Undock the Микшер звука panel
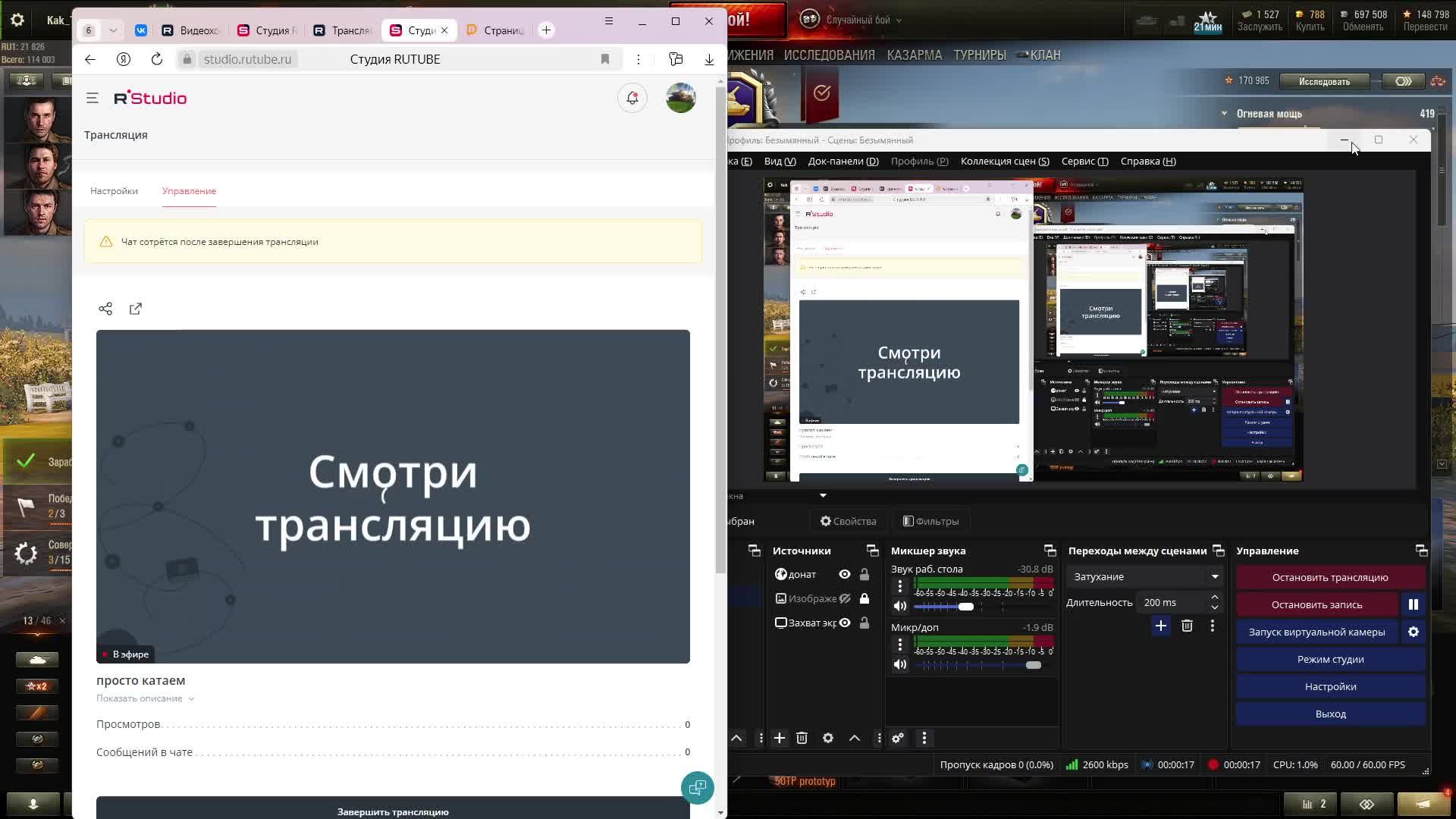The width and height of the screenshot is (1456, 819). [1050, 551]
